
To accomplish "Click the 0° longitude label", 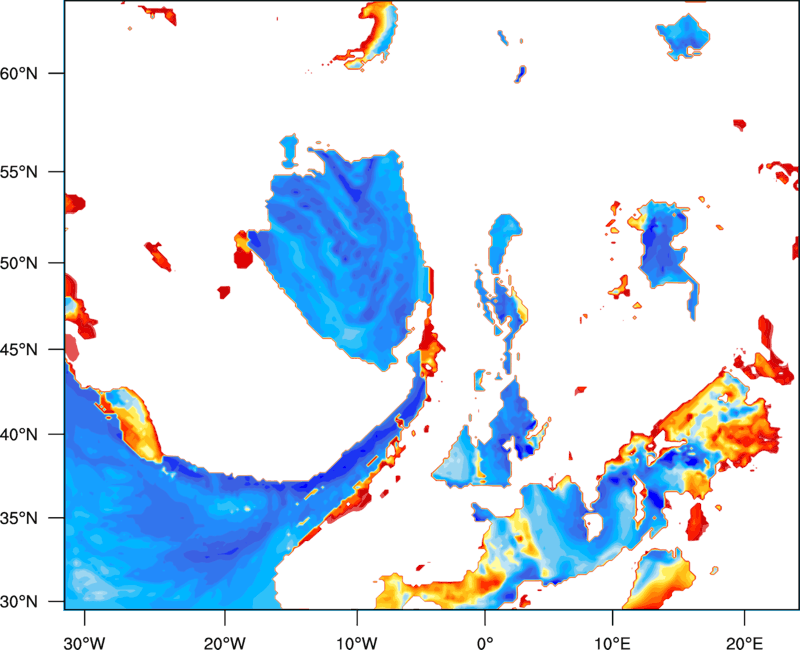I will 485,643.
